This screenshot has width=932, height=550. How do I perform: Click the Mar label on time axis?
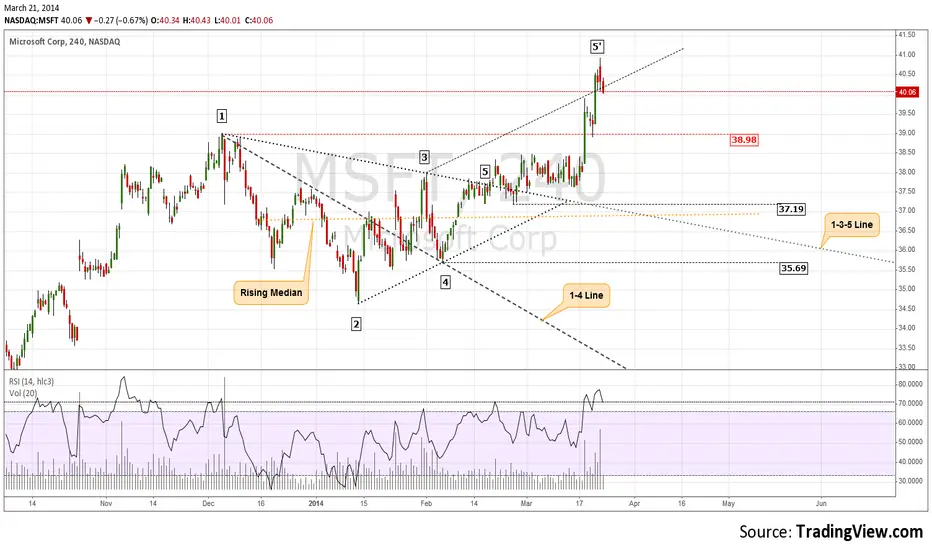click(526, 504)
